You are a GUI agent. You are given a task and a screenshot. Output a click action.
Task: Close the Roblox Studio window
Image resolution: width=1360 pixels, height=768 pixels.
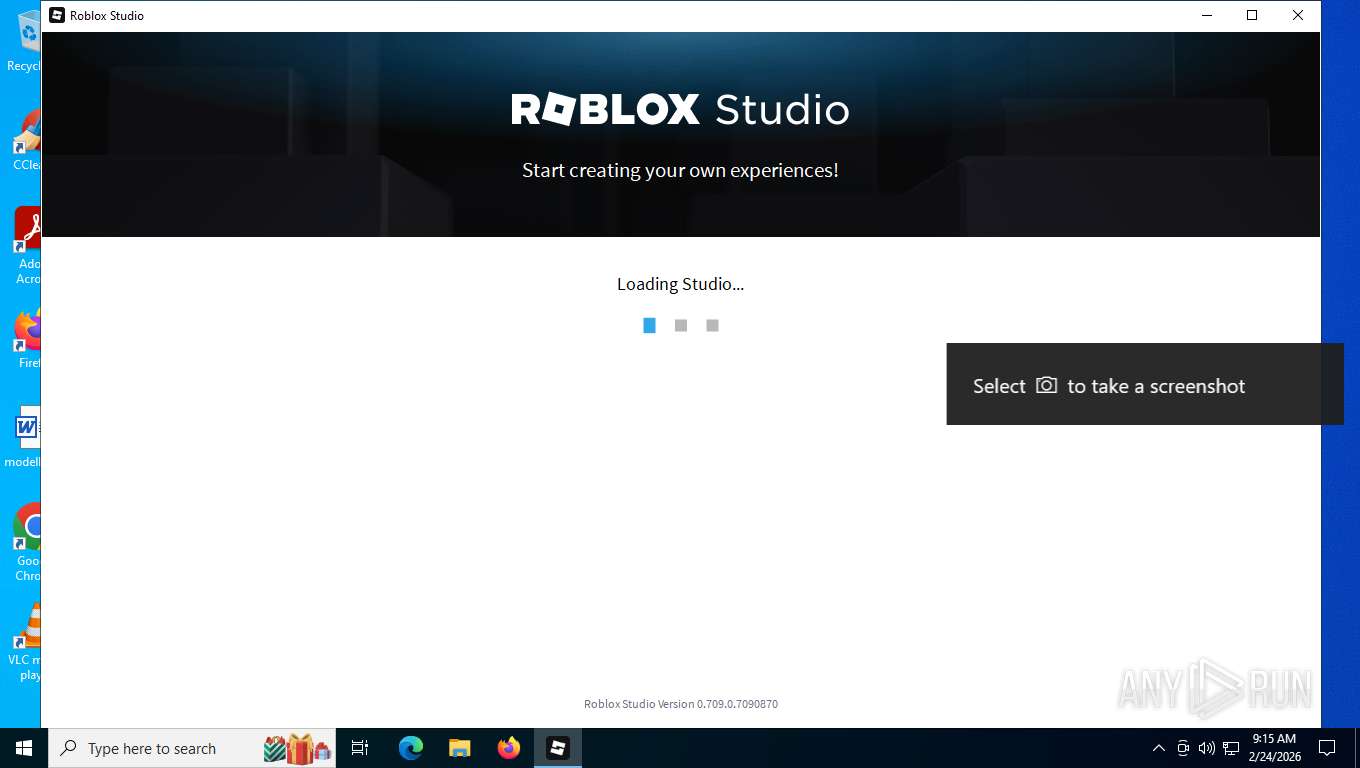click(1298, 15)
